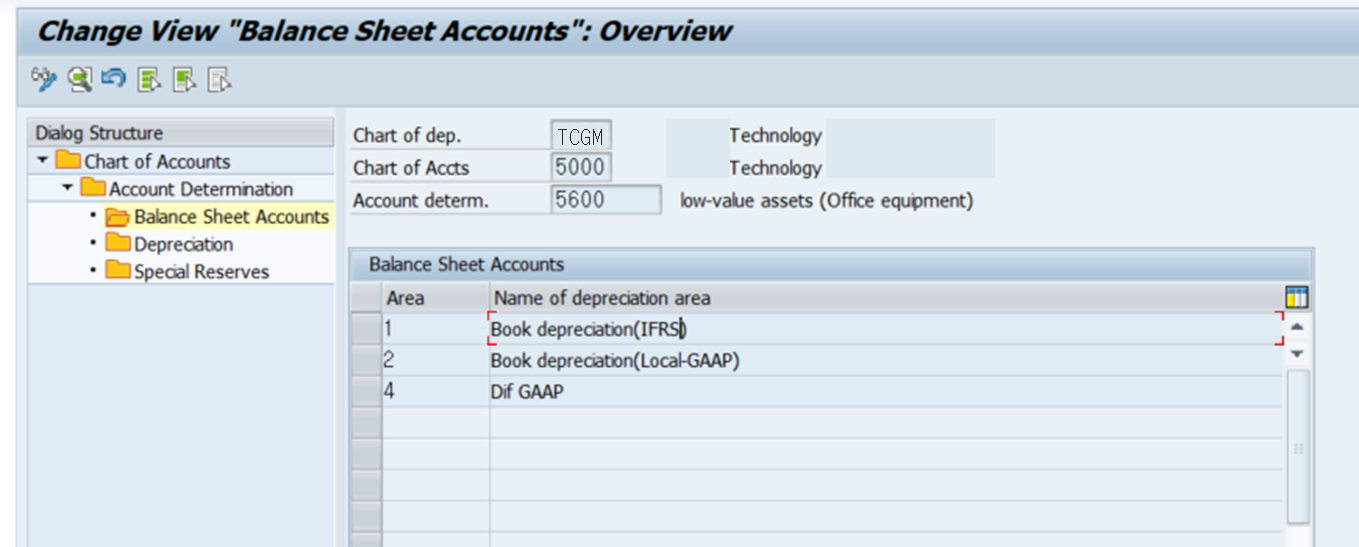Click area cell with value 4

click(436, 391)
